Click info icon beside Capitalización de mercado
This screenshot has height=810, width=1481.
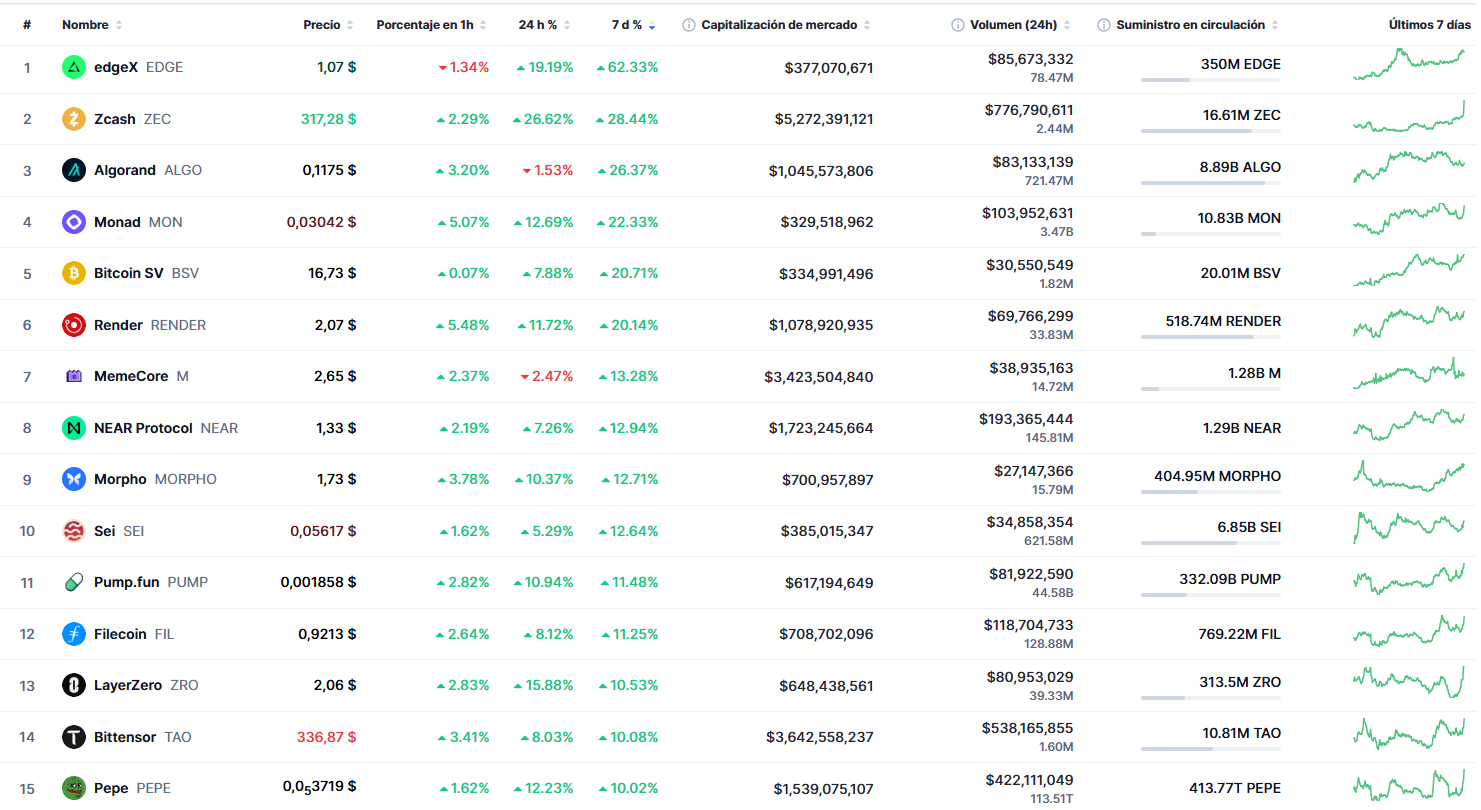689,25
